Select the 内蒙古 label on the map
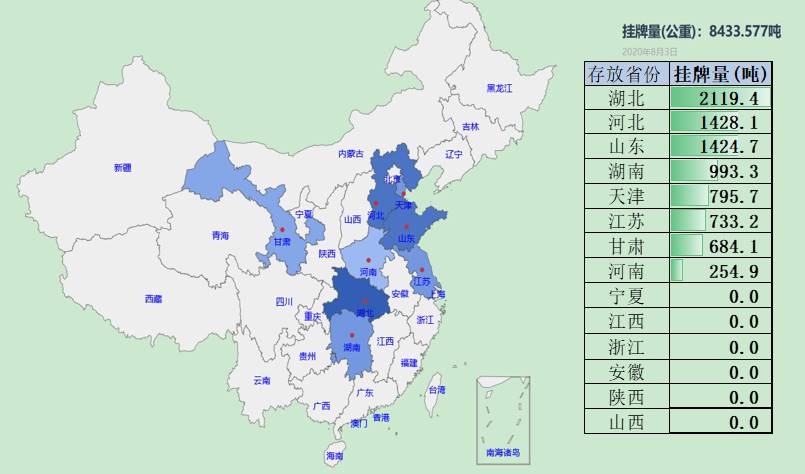 (351, 154)
